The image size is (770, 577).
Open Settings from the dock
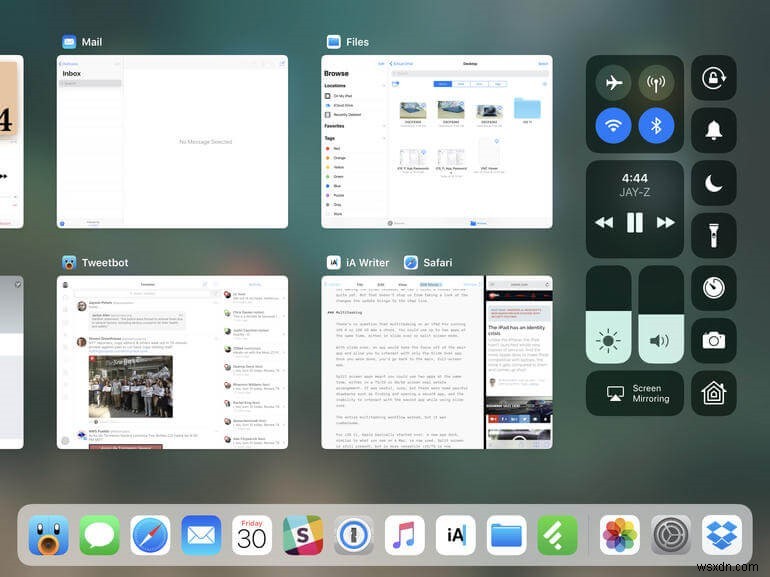click(671, 535)
